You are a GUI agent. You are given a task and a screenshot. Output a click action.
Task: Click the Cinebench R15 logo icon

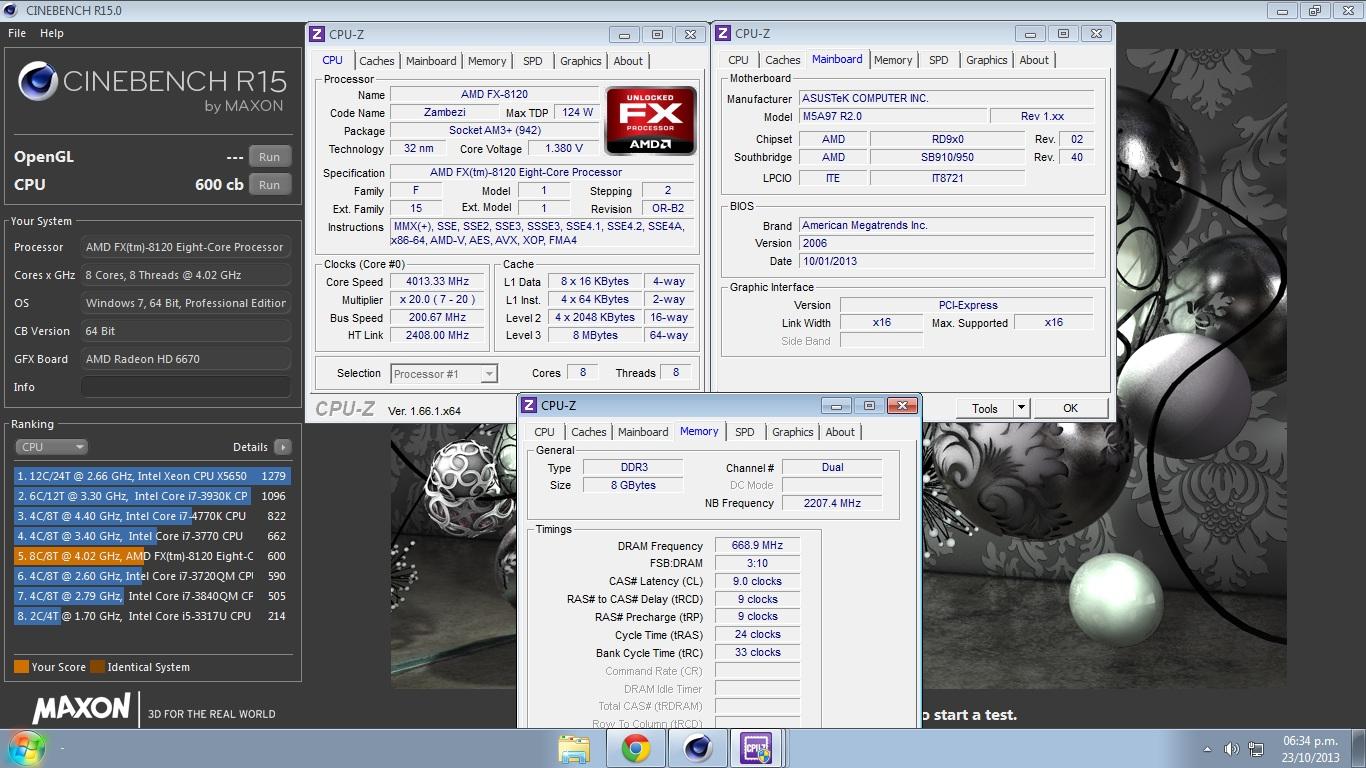(37, 82)
